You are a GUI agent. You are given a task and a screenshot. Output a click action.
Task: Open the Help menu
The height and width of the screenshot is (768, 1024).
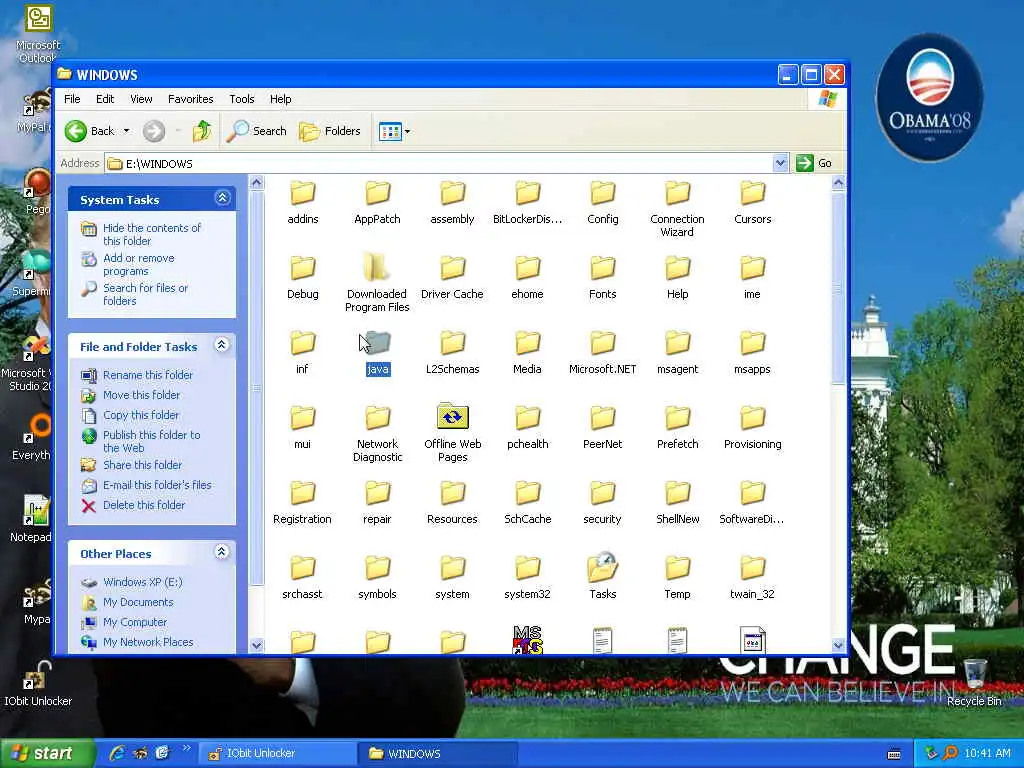click(x=280, y=99)
